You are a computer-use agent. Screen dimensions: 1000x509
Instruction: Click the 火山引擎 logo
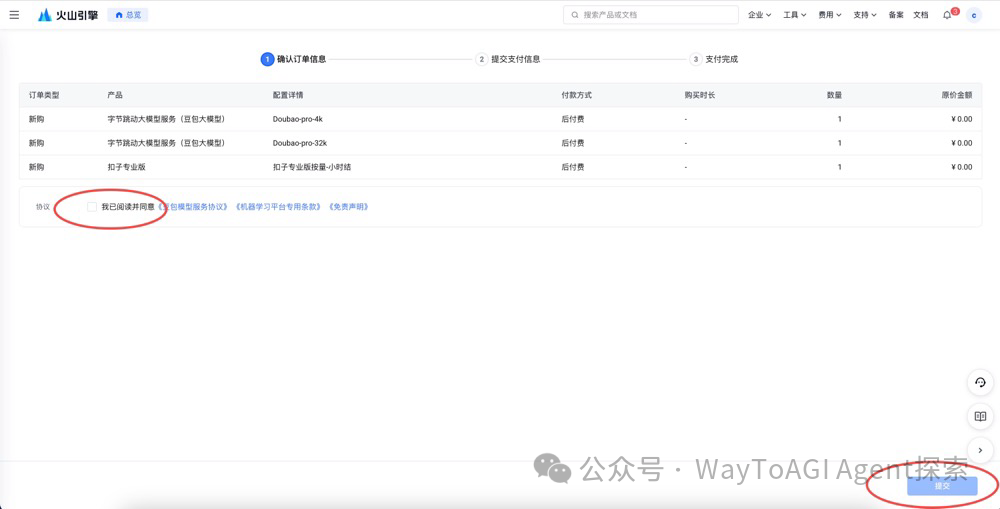68,15
